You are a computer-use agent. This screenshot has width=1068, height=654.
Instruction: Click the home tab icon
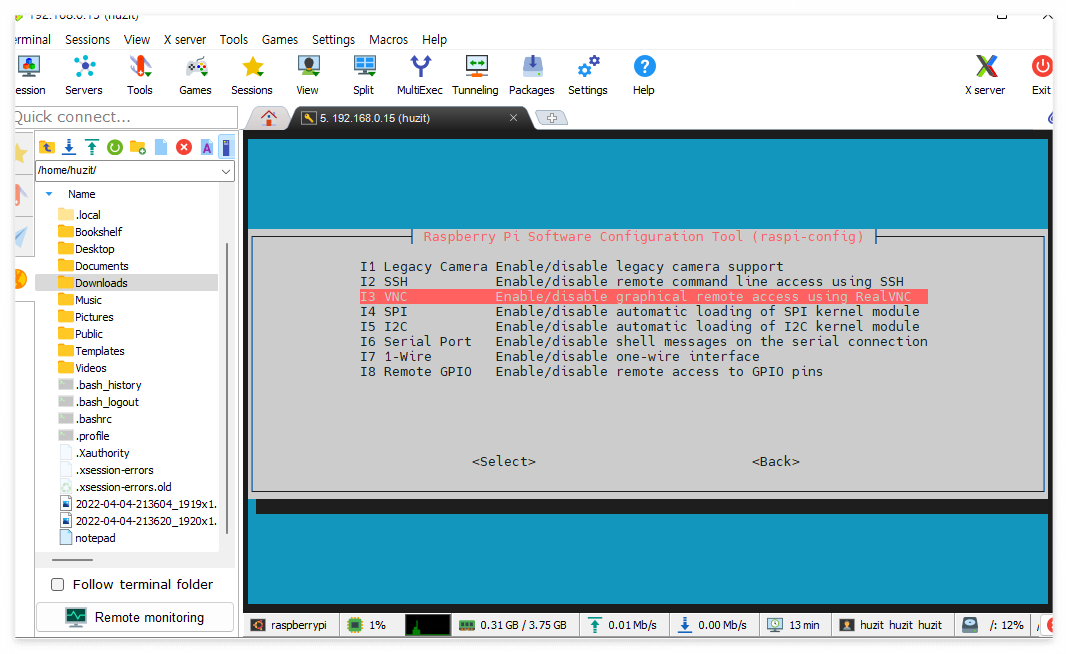coord(268,118)
